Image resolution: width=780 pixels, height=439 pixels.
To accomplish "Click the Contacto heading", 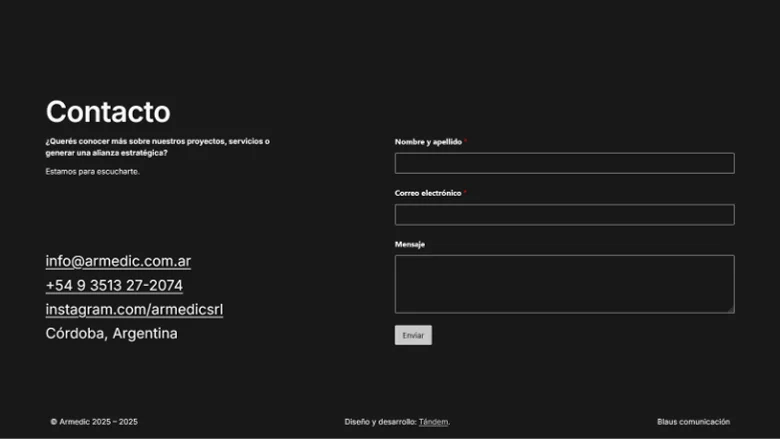I will [108, 112].
